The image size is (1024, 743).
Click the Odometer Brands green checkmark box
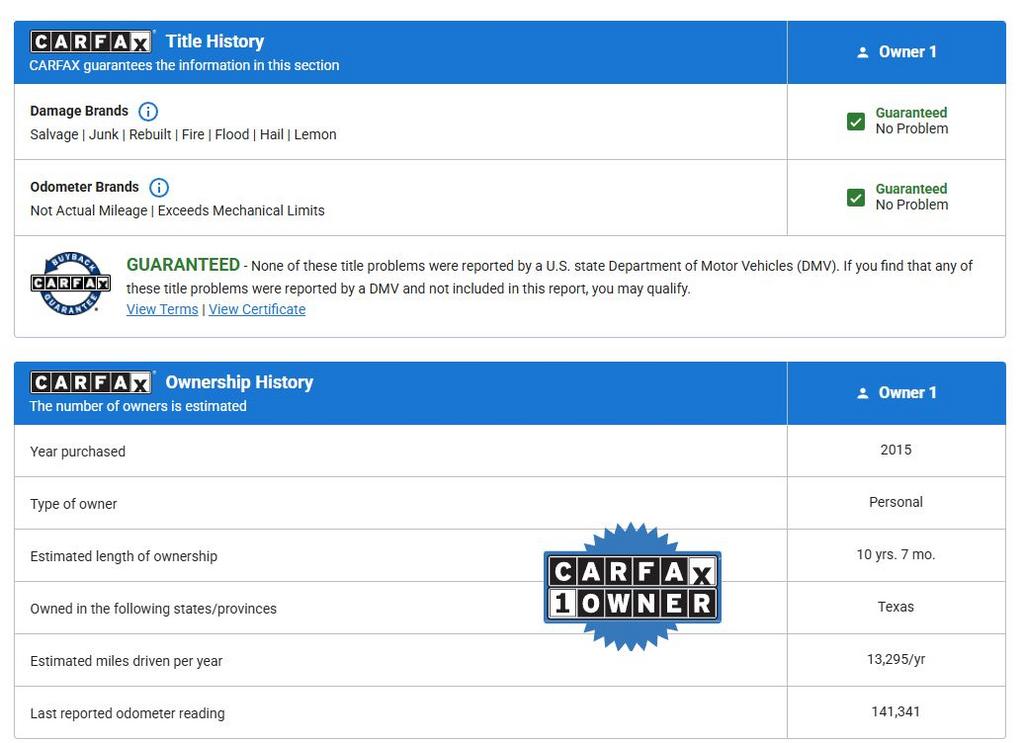point(856,197)
